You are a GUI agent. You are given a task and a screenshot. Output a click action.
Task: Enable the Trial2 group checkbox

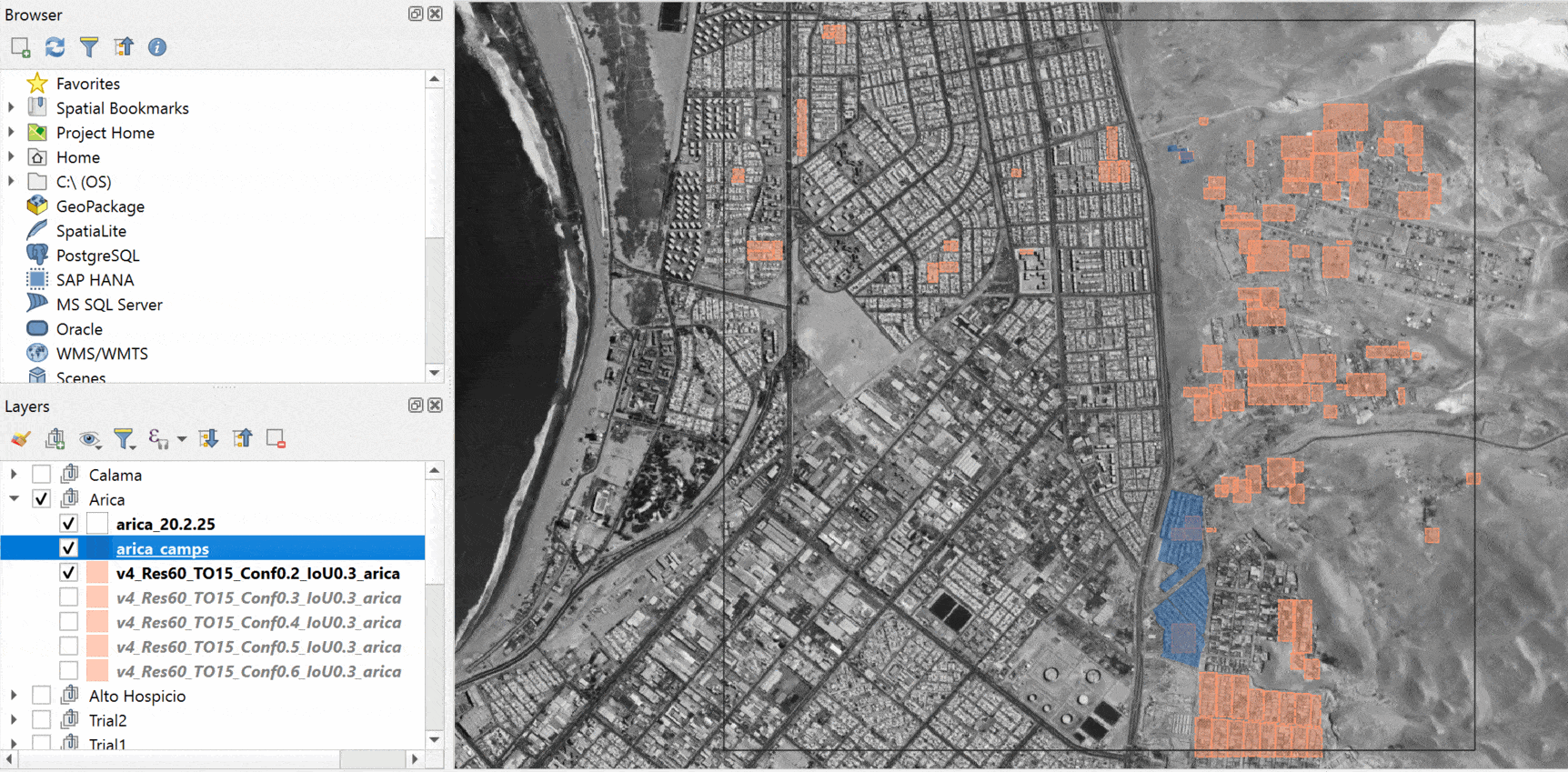coord(41,720)
